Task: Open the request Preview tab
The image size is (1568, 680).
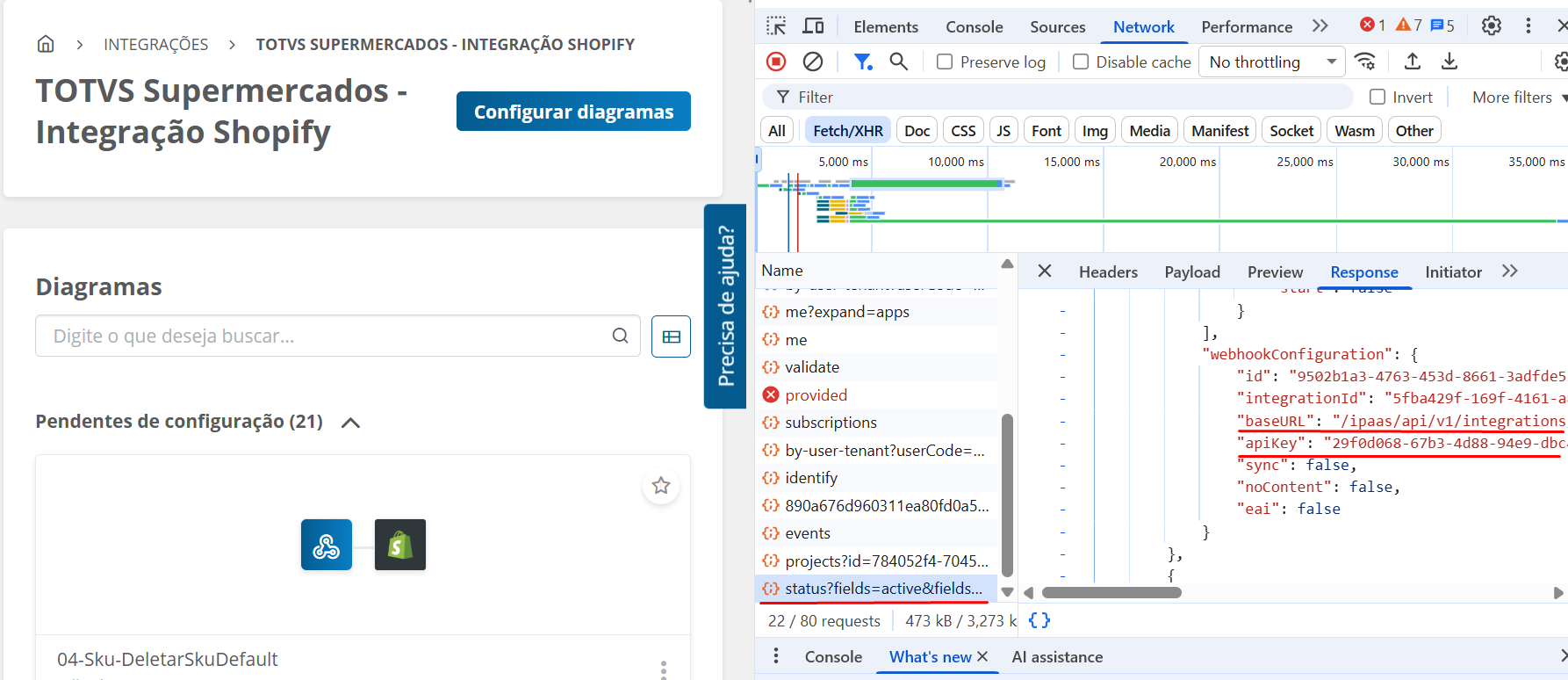Action: [x=1275, y=272]
